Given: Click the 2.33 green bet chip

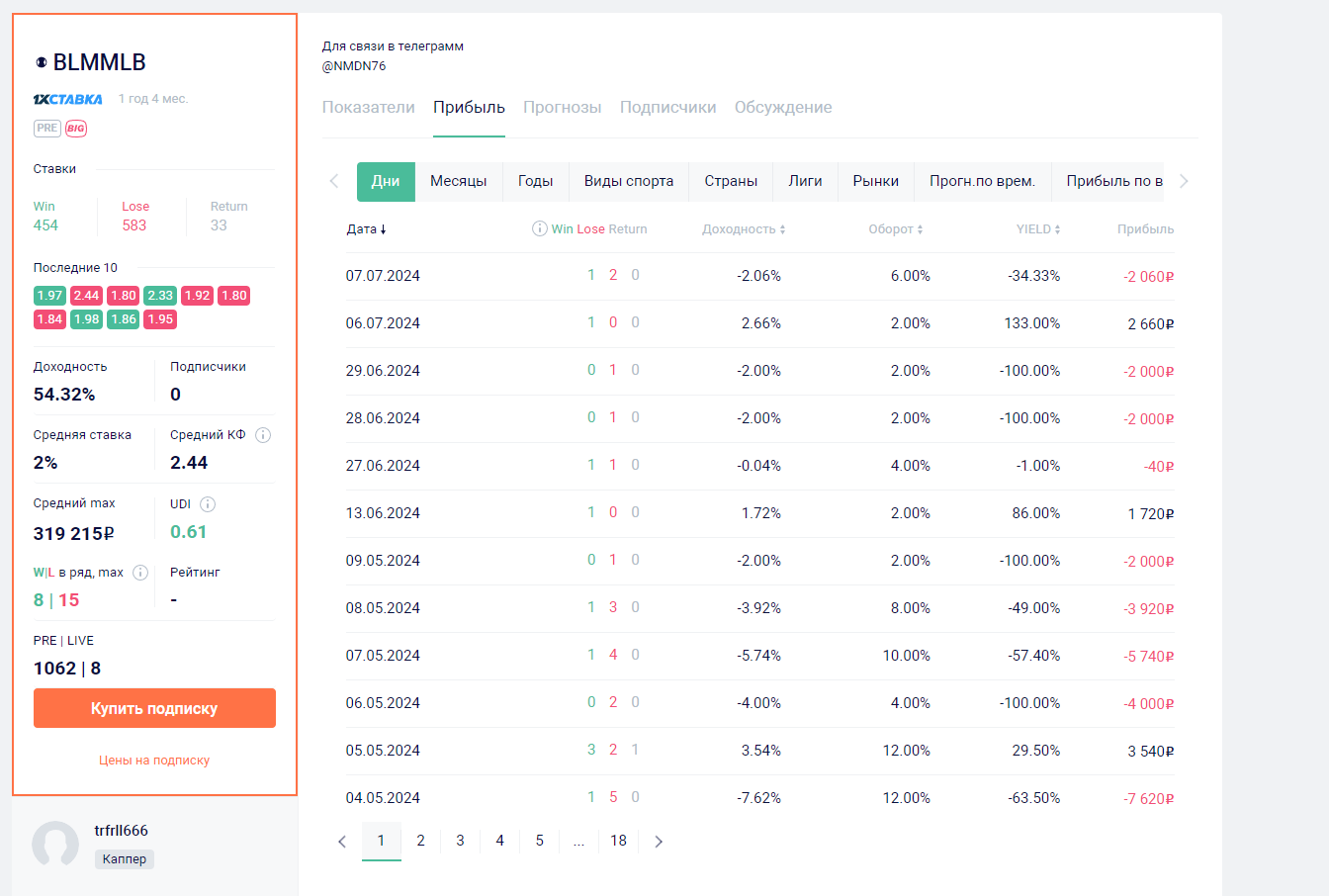Looking at the screenshot, I should click(x=160, y=296).
